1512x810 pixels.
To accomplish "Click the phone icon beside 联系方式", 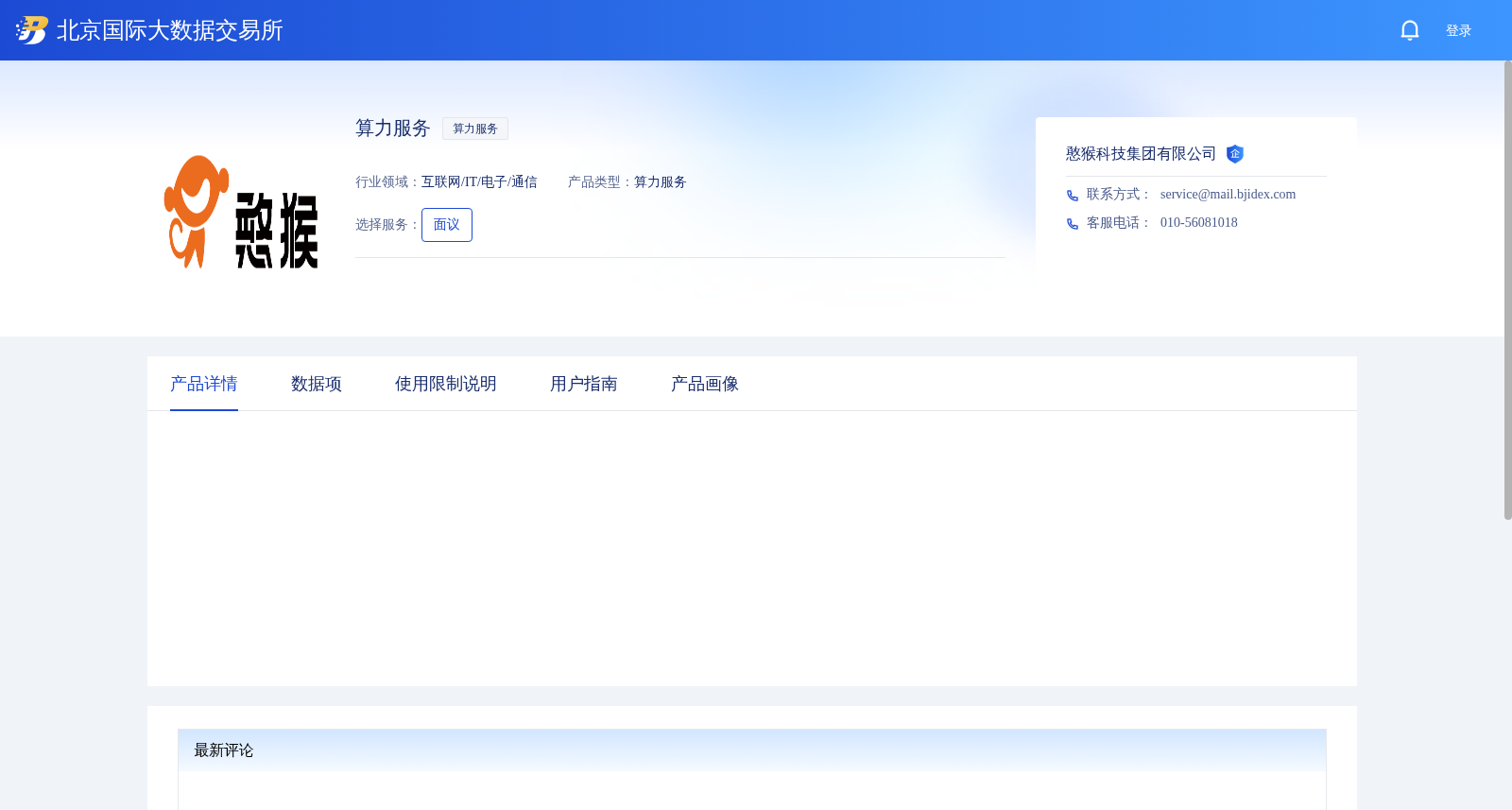I will [x=1073, y=196].
